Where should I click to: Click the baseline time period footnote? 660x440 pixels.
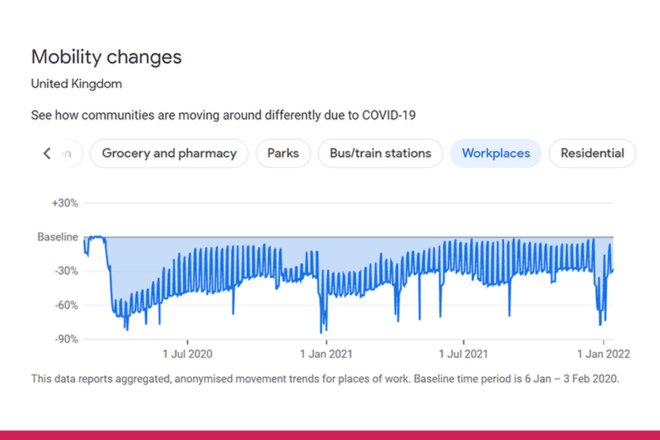[x=325, y=378]
